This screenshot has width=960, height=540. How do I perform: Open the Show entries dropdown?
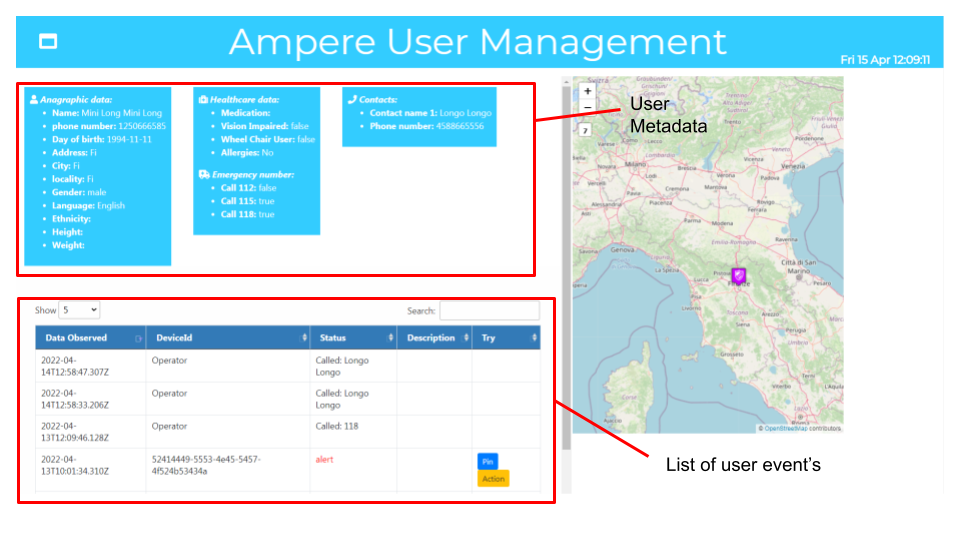point(79,311)
